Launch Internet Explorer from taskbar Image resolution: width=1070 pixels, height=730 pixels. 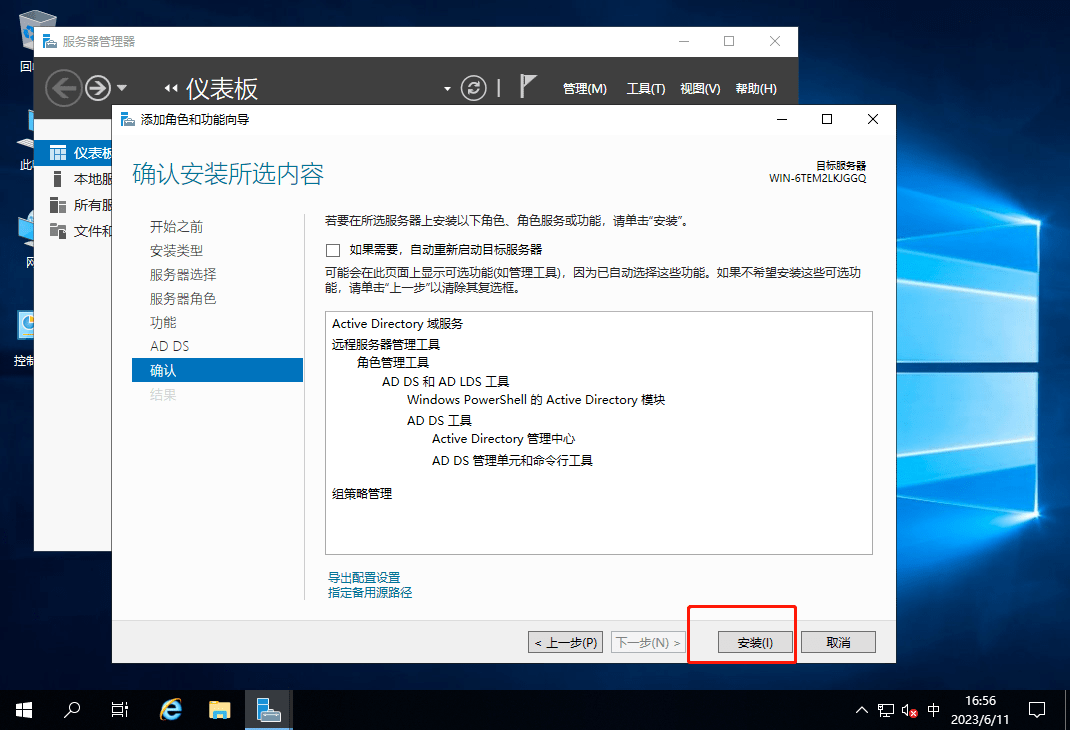[x=171, y=710]
